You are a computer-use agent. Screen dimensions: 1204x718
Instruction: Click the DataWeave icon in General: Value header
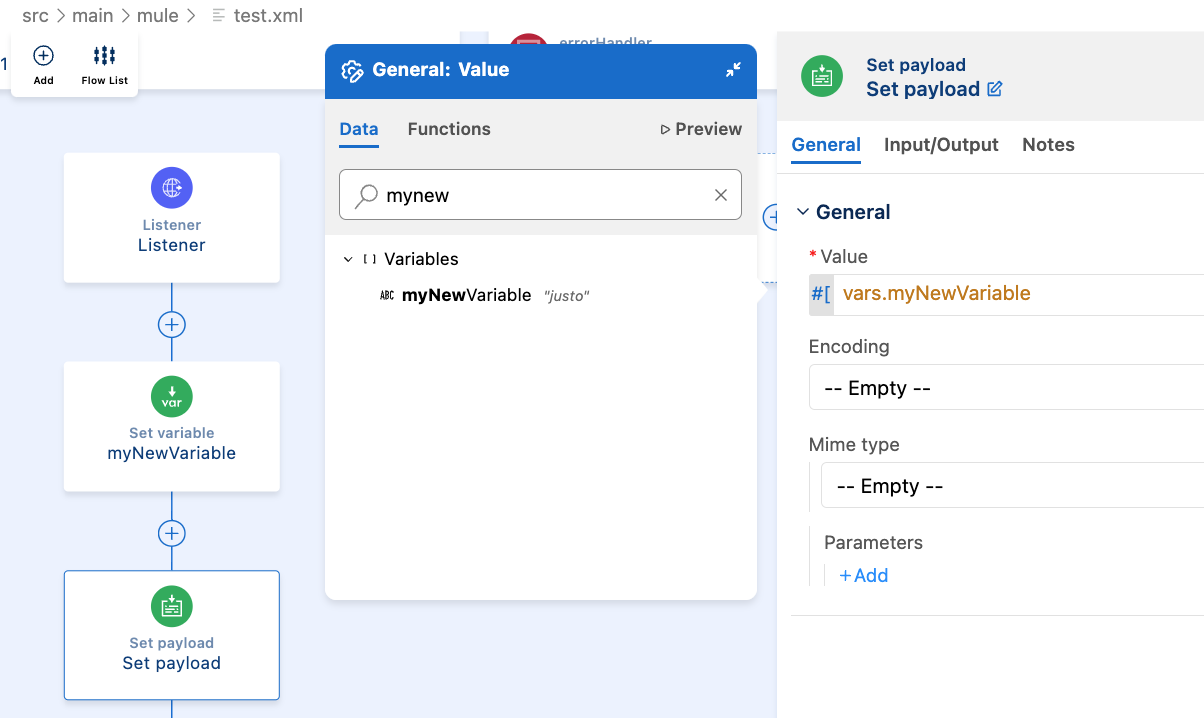(351, 70)
